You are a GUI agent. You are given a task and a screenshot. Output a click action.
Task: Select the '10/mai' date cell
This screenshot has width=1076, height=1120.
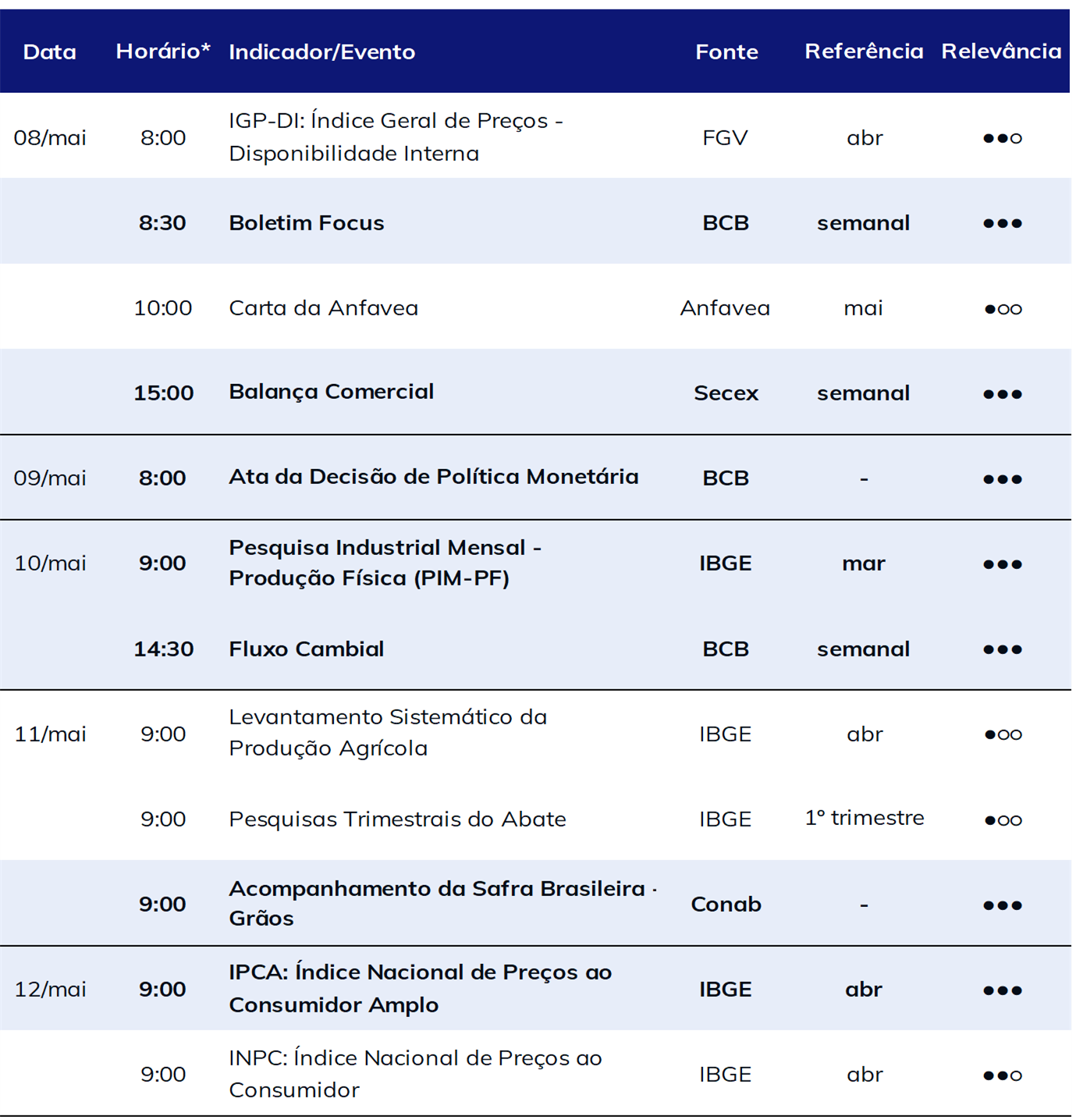point(50,563)
